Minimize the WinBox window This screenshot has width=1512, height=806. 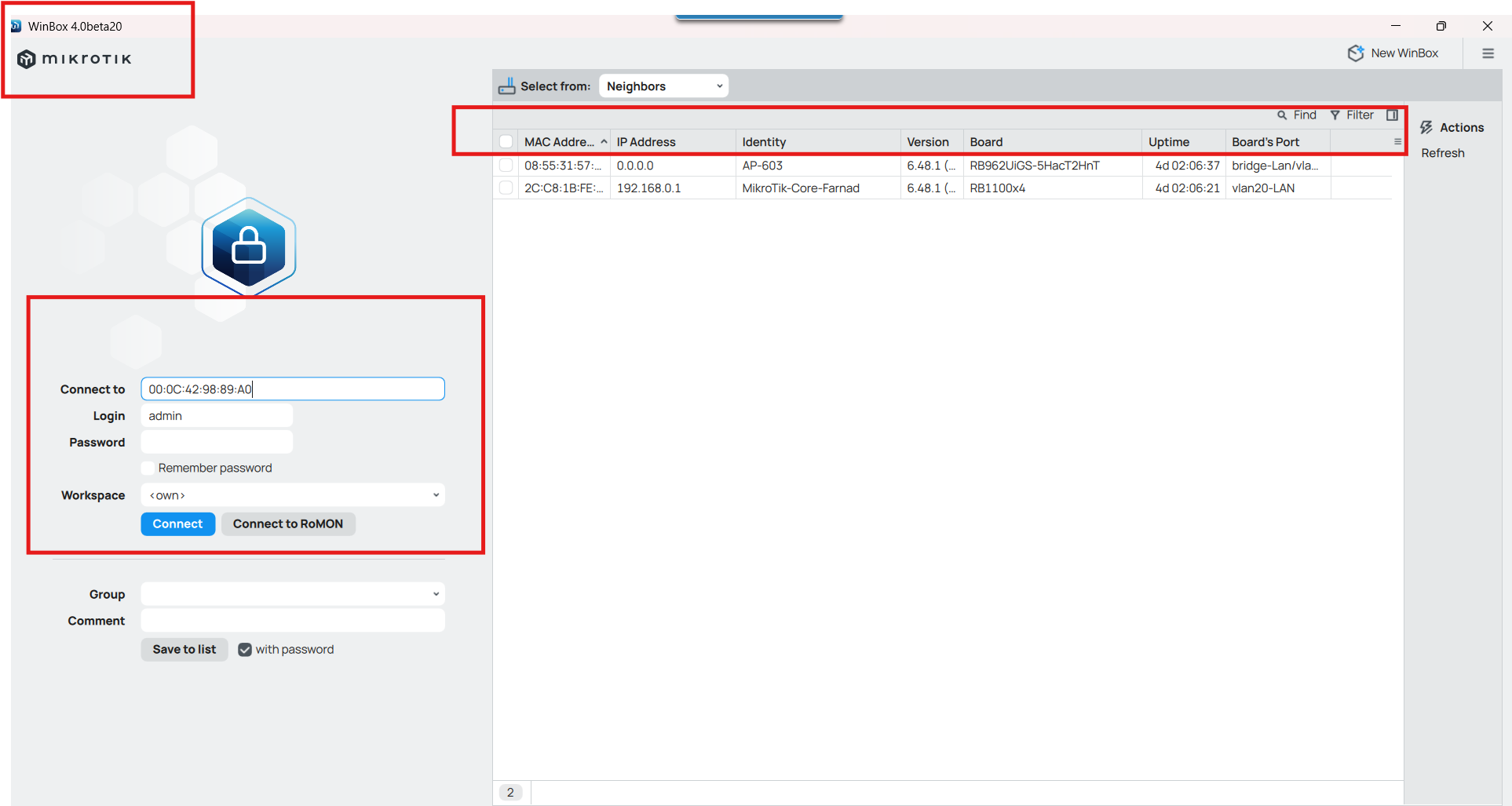(1396, 26)
